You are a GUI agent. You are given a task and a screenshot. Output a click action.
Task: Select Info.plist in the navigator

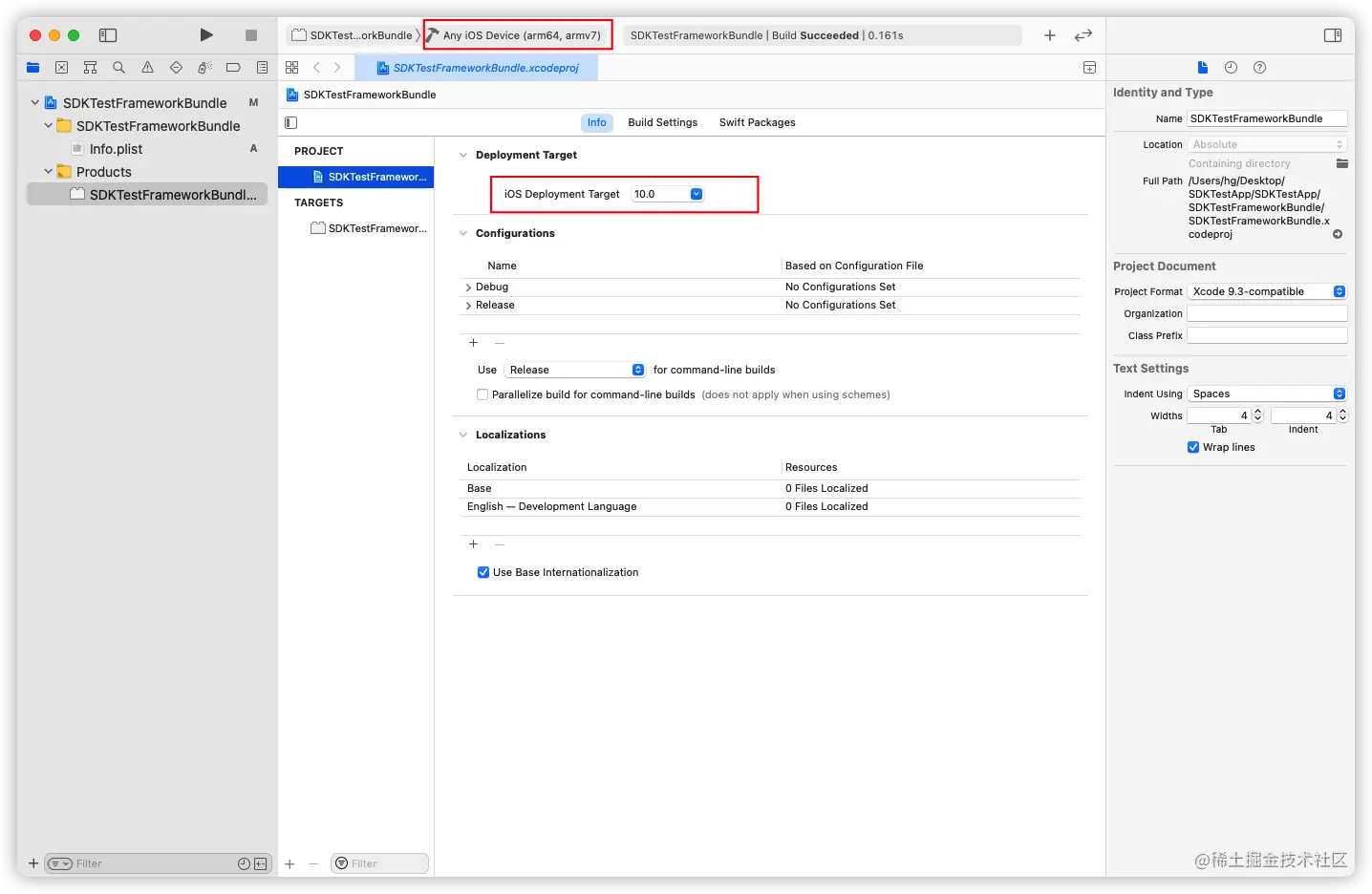[x=116, y=149]
